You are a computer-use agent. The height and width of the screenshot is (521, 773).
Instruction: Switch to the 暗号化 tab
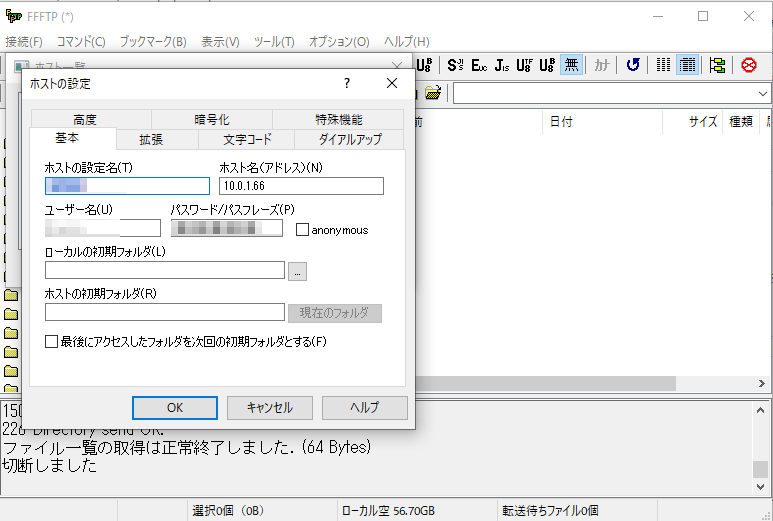tap(210, 119)
